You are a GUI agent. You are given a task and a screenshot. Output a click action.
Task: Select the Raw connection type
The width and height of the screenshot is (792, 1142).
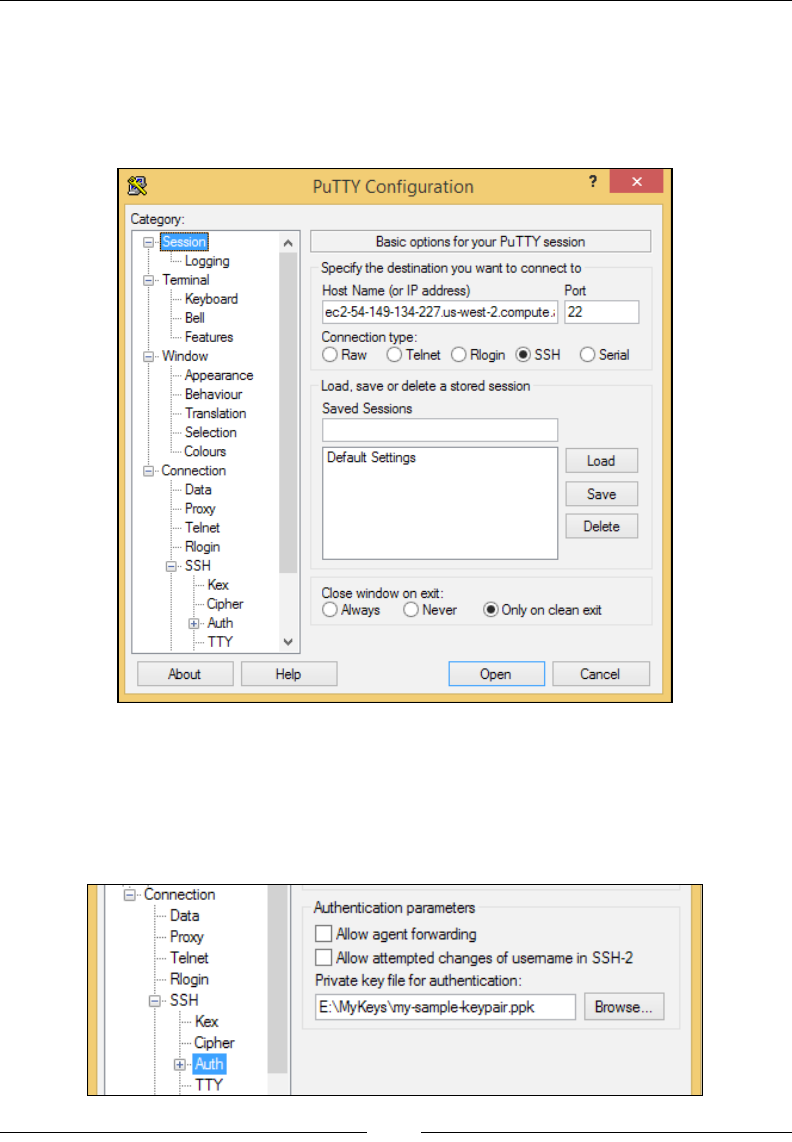pos(330,355)
